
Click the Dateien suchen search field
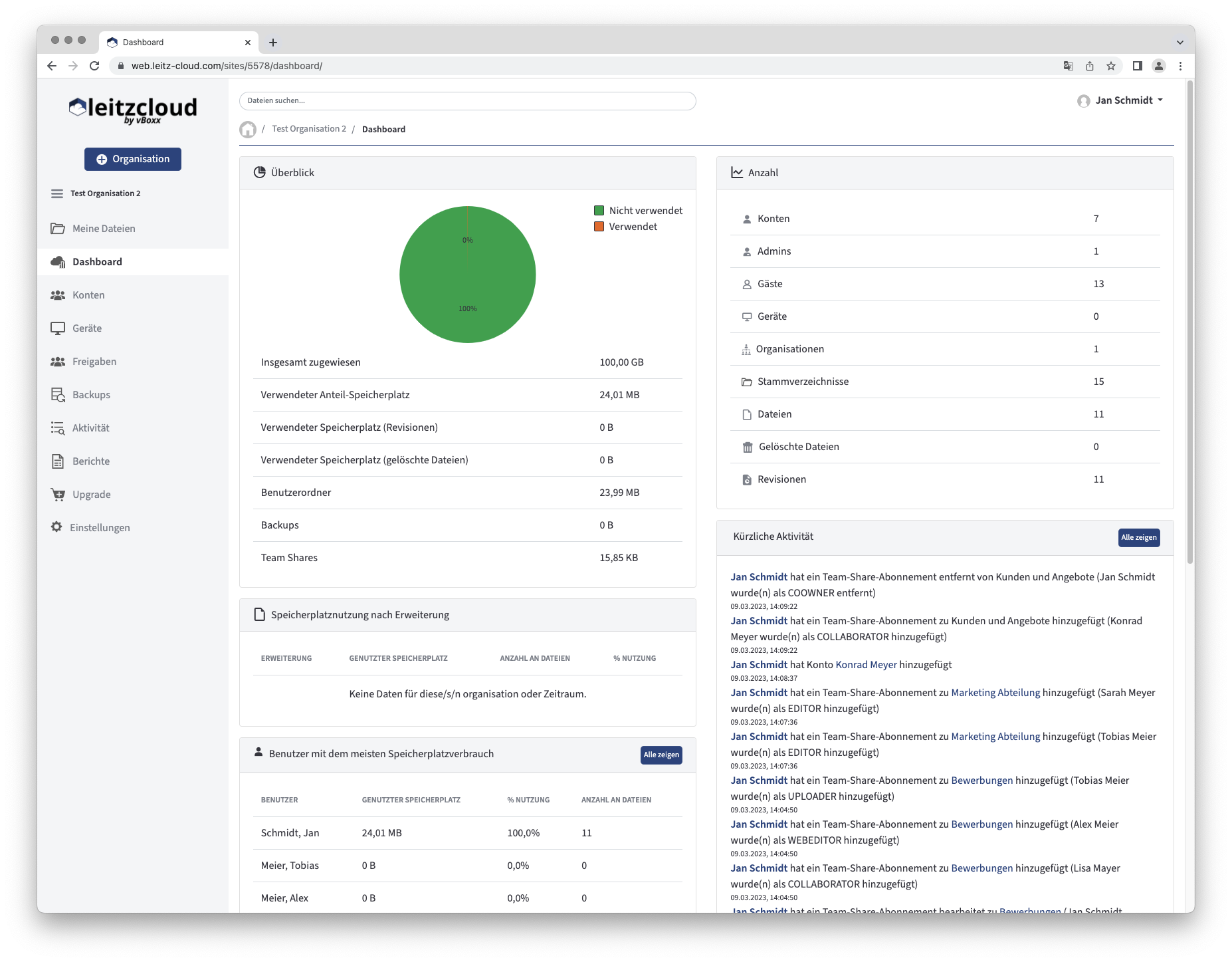tap(467, 100)
